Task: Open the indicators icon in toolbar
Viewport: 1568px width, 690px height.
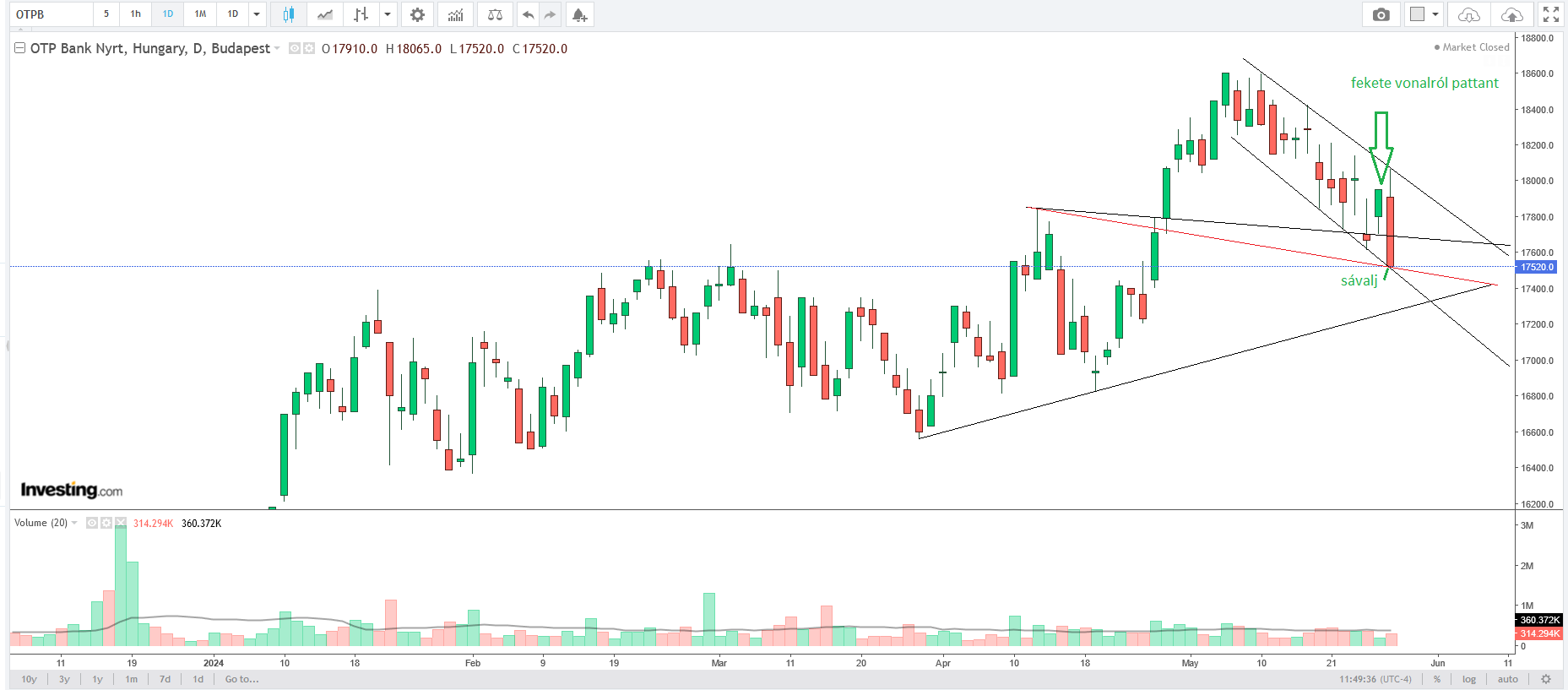Action: [x=455, y=14]
